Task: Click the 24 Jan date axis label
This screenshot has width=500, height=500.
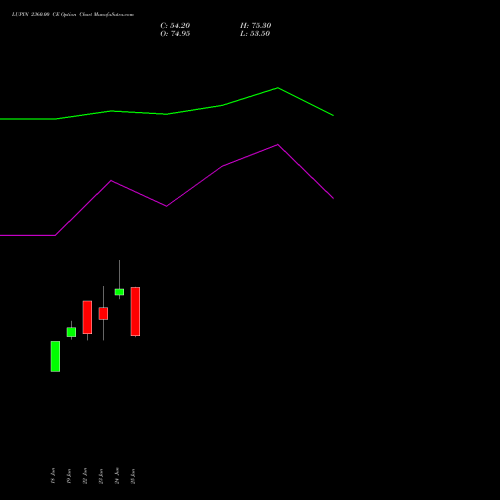Action: [117, 476]
